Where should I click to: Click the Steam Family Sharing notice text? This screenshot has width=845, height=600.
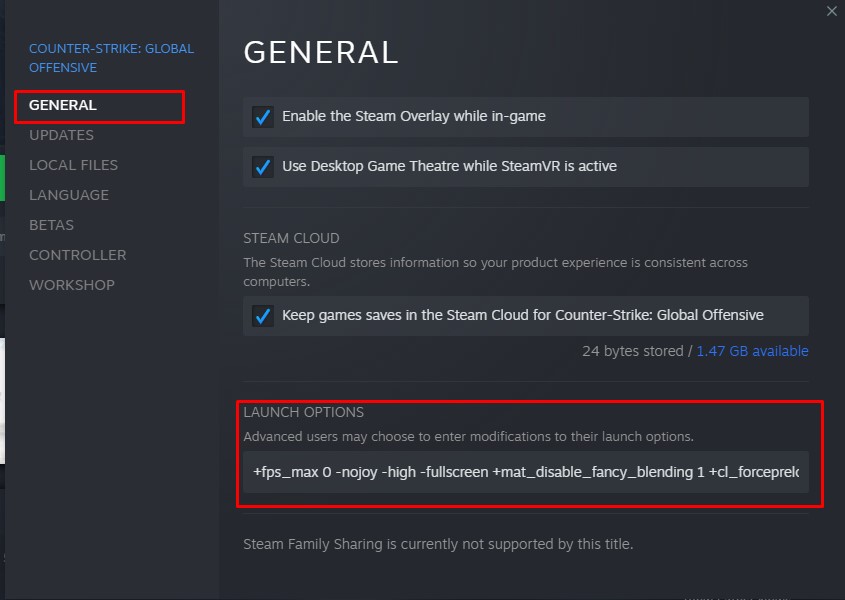pos(438,545)
